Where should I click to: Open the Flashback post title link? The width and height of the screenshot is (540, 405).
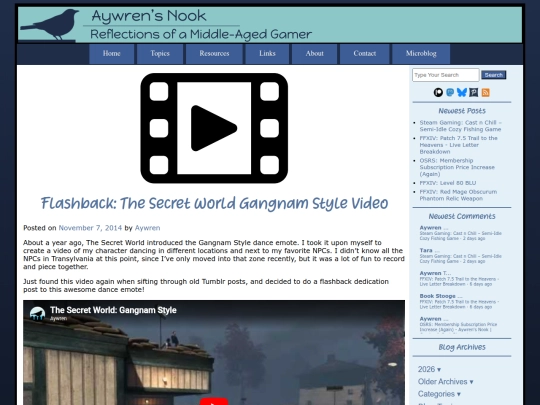[214, 203]
